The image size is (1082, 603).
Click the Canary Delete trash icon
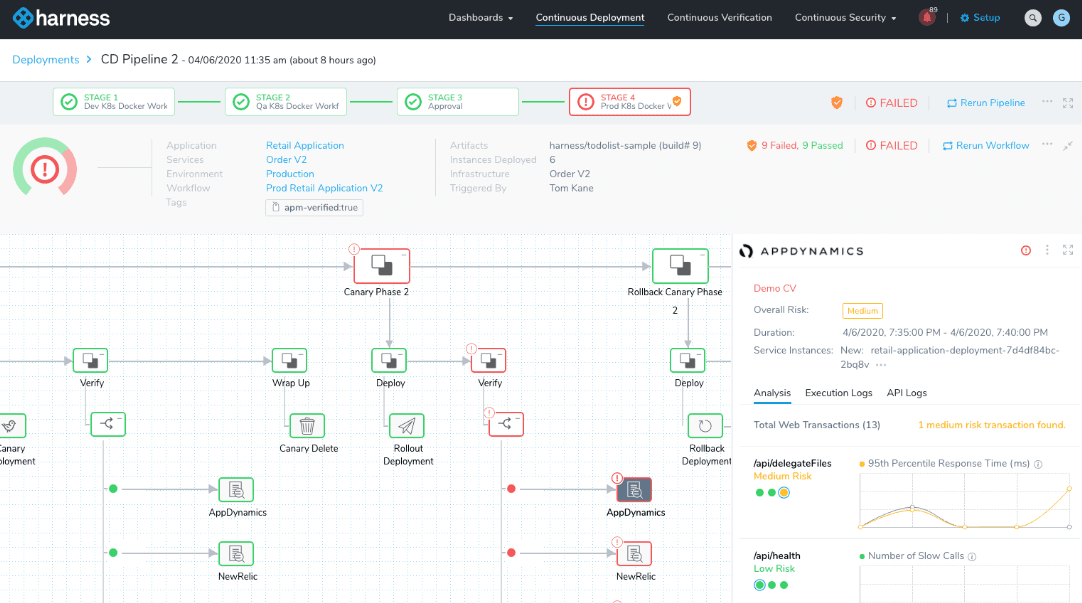click(x=307, y=426)
